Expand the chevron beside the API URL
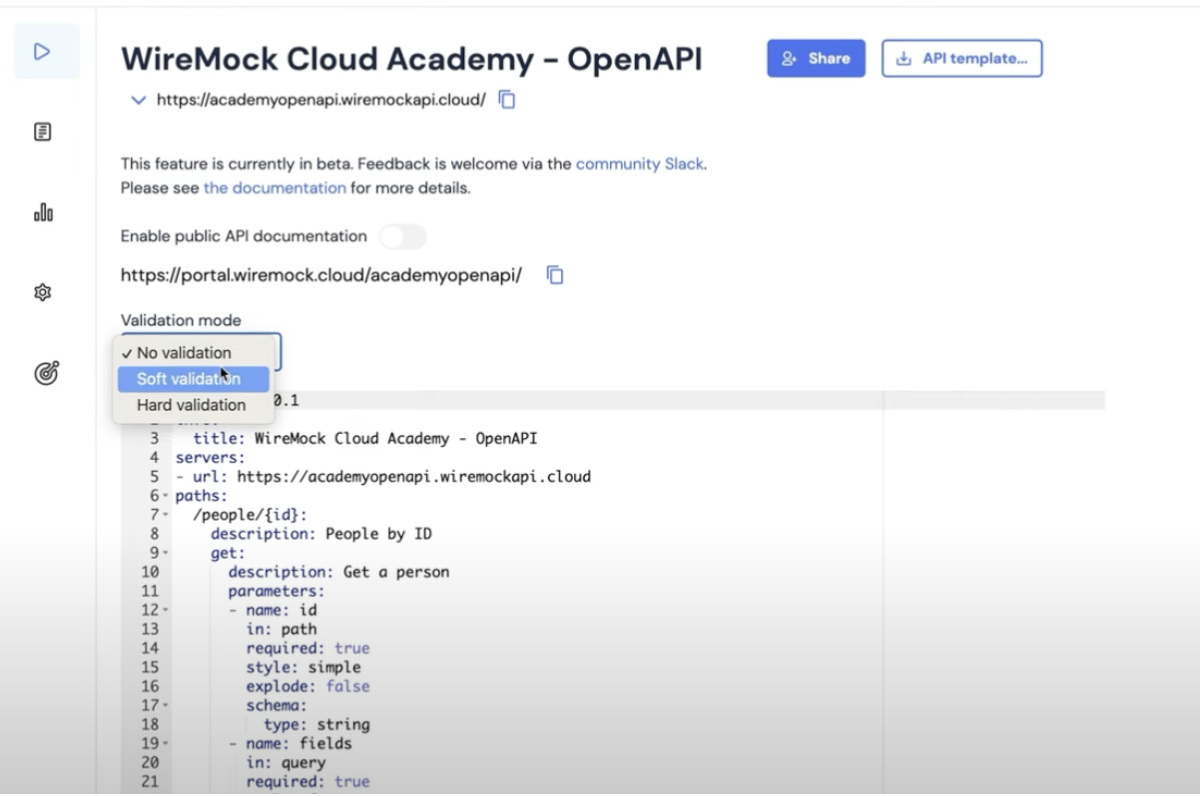The image size is (1202, 796). tap(139, 100)
